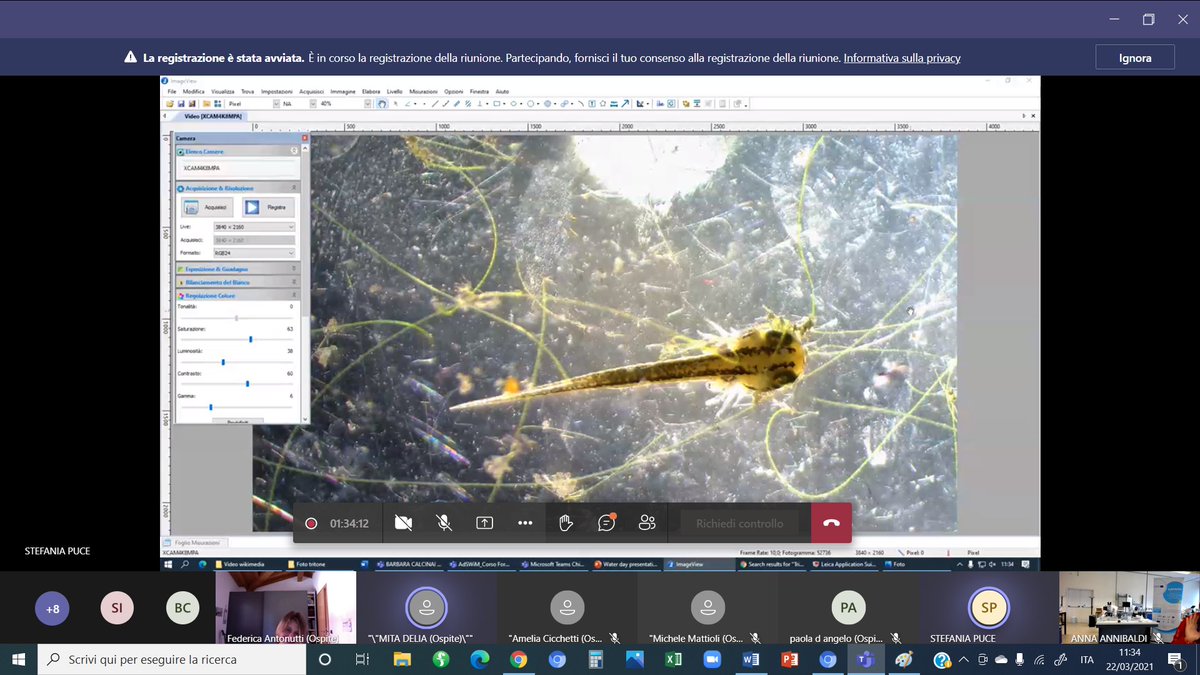1200x675 pixels.
Task: Open the notification center icon
Action: coord(1175,660)
